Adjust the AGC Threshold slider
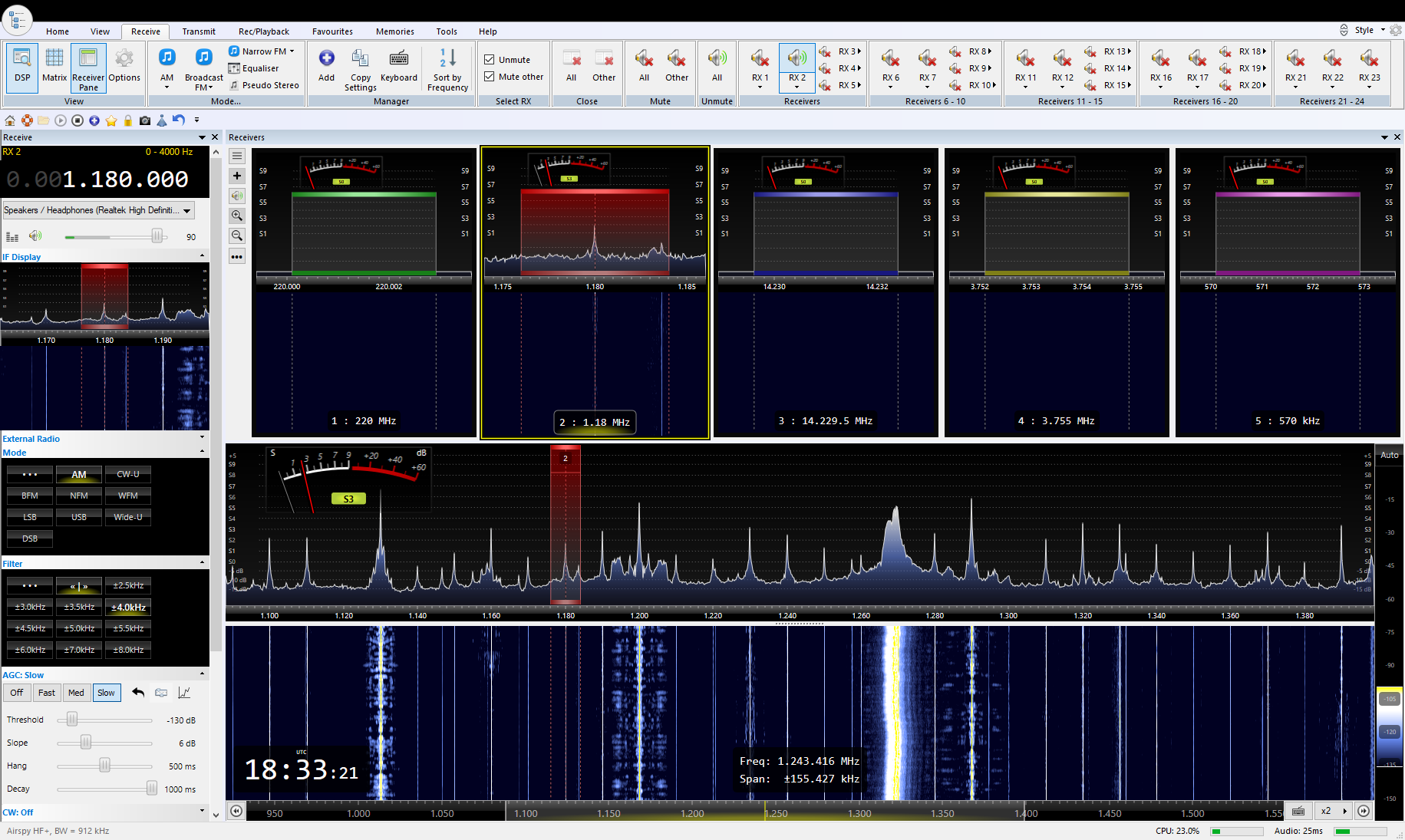The image size is (1405, 840). pos(72,720)
